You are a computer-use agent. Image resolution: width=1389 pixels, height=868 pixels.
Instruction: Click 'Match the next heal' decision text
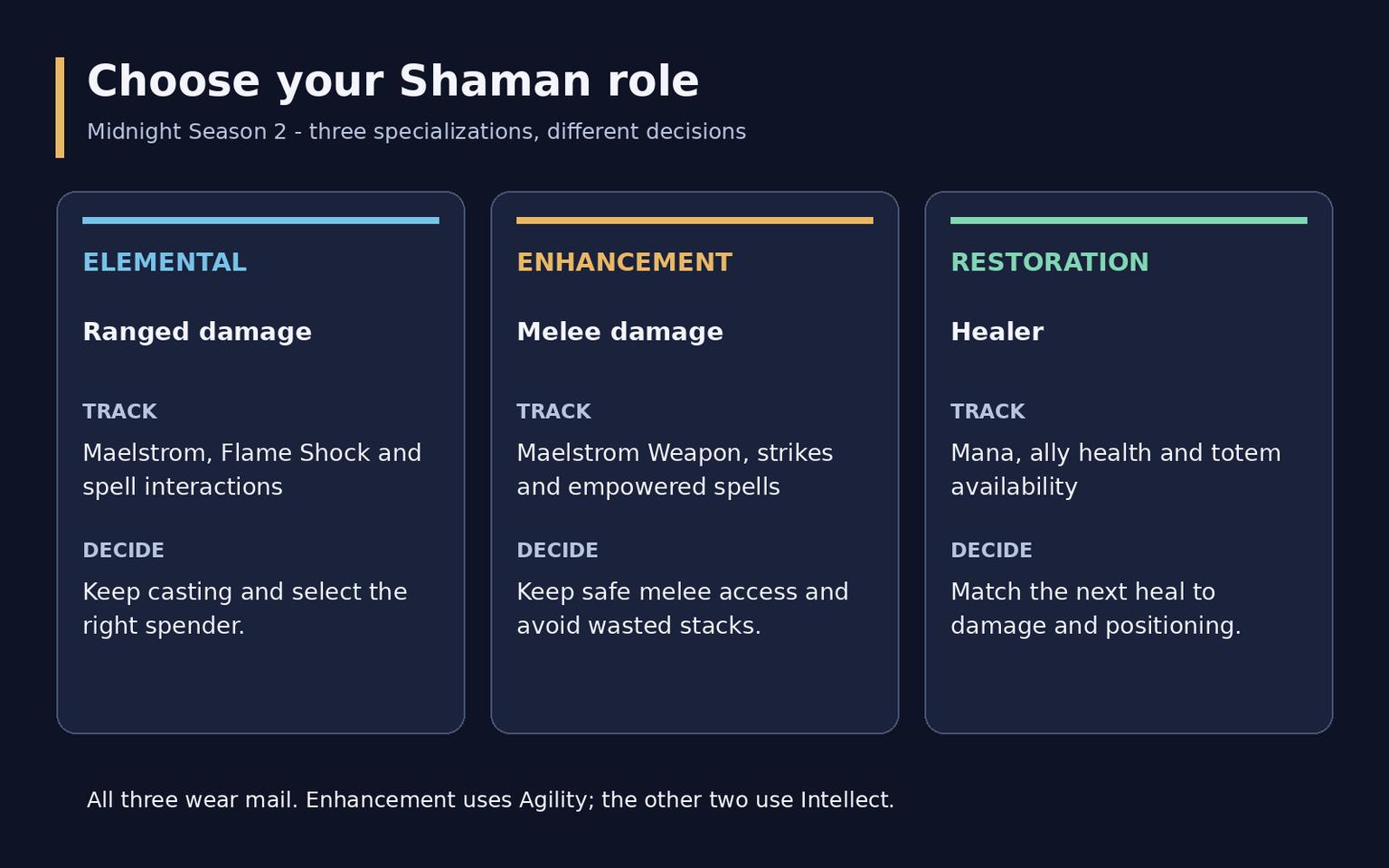point(1096,609)
